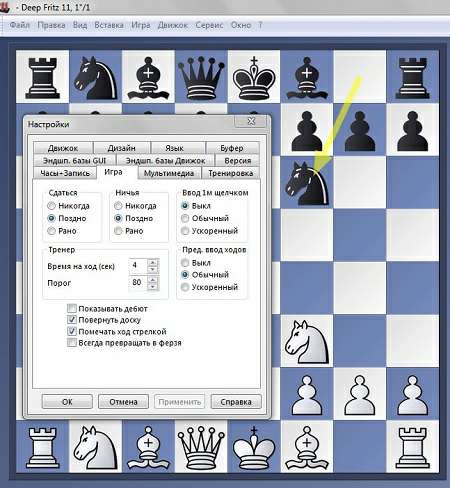Select the white rook in bottom-right corner
The image size is (450, 488).
point(413,448)
